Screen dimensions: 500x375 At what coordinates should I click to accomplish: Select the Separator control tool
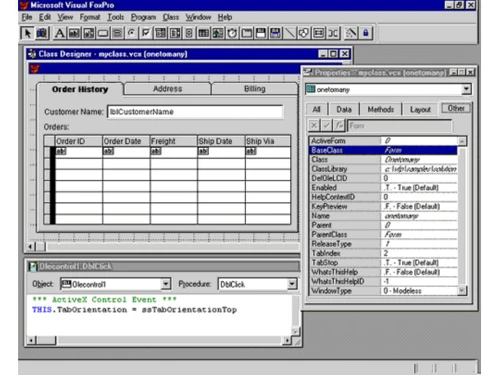pyautogui.click(x=333, y=33)
